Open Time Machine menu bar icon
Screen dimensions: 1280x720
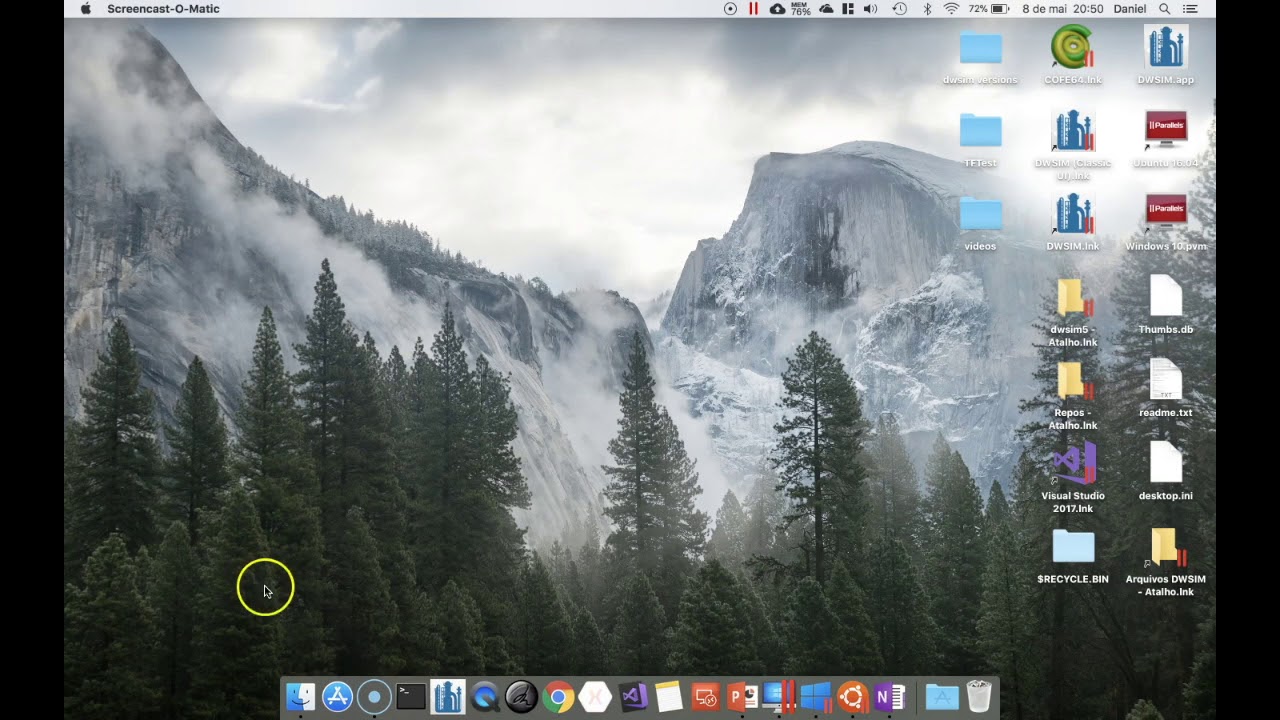coord(899,9)
